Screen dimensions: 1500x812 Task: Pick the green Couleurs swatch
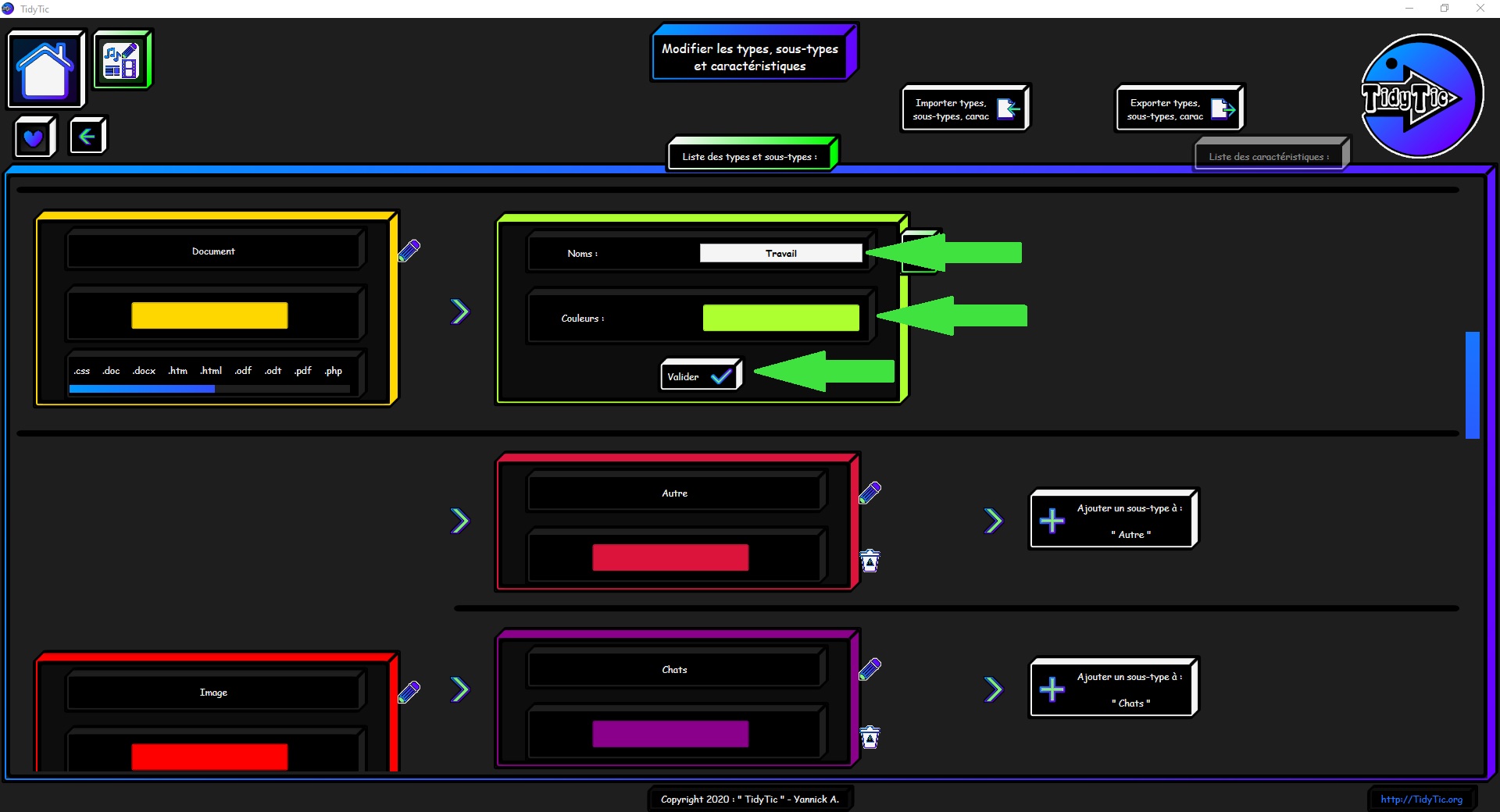click(780, 318)
